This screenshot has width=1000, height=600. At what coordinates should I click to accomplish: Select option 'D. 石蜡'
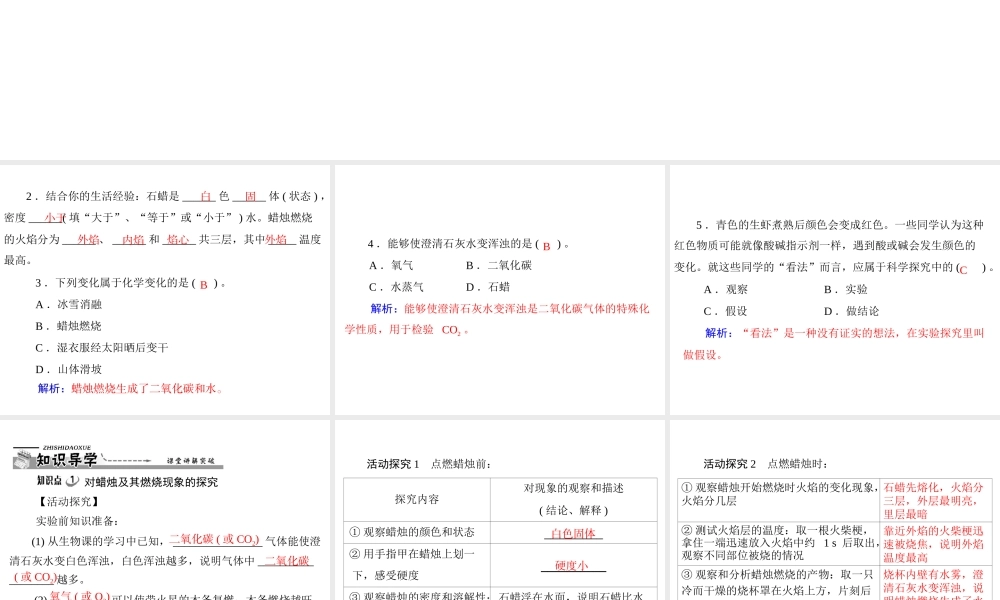point(488,287)
